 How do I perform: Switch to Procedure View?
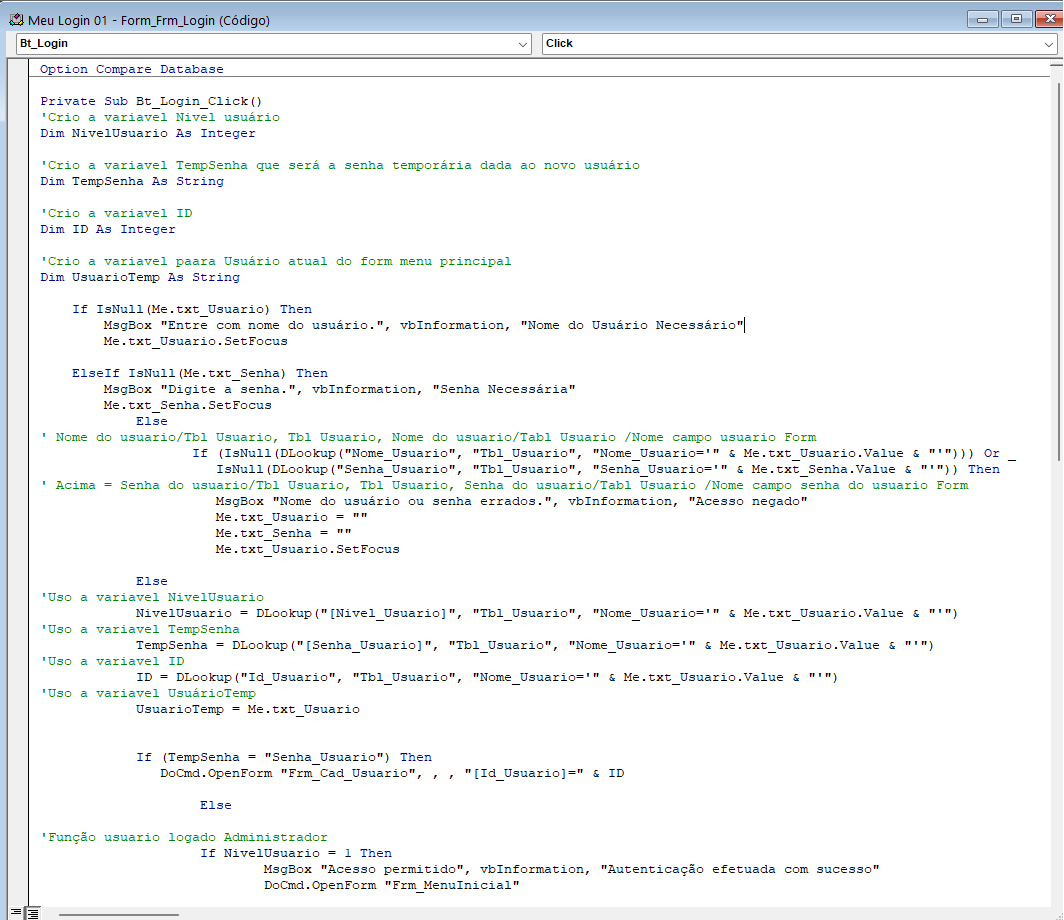click(16, 912)
